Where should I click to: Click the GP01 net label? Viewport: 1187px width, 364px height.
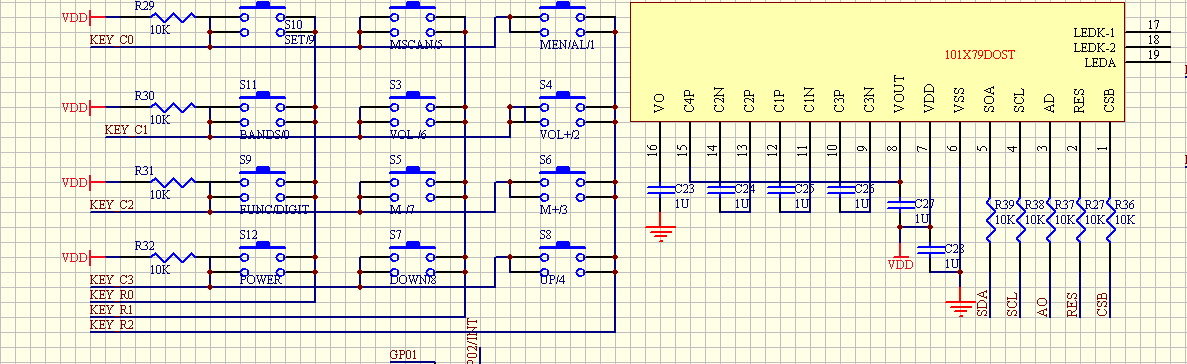point(403,354)
